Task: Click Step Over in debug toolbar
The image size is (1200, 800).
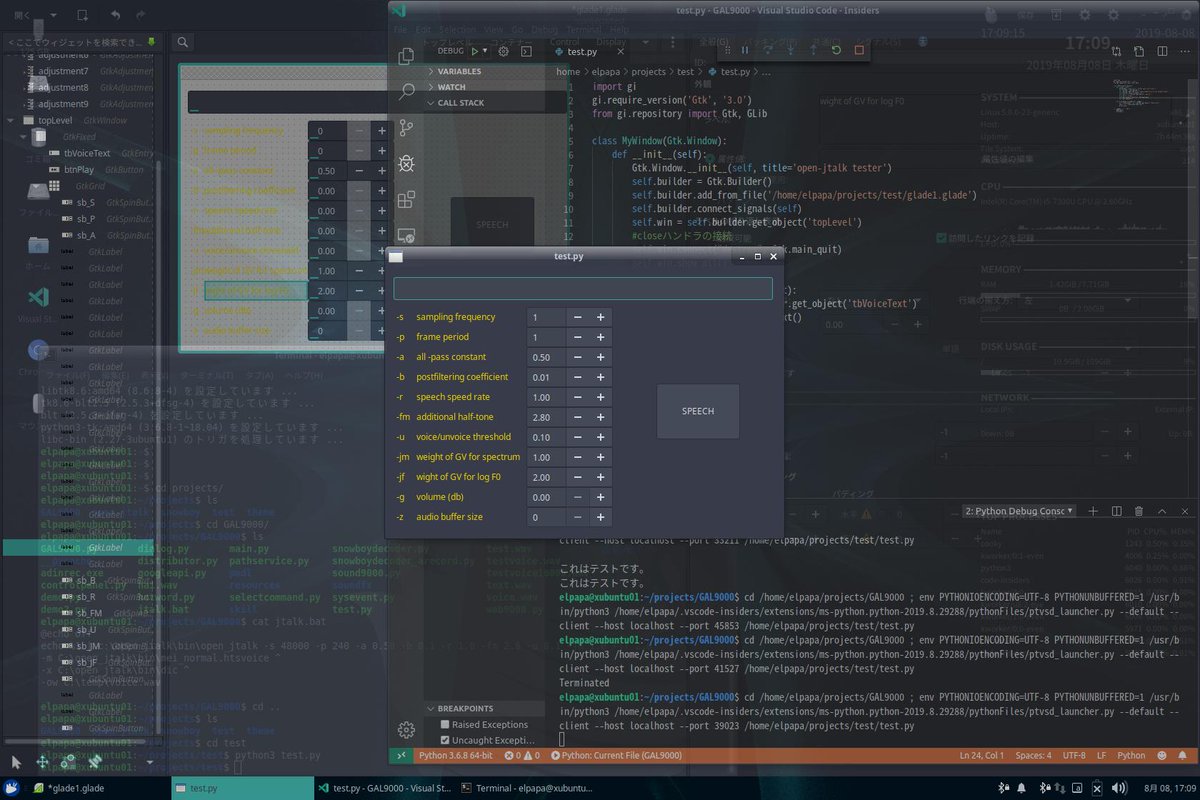Action: [x=768, y=50]
